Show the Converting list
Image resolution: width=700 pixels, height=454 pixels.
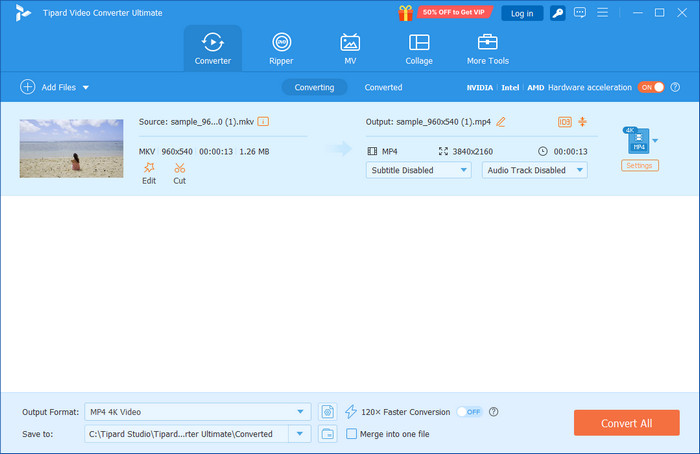pos(314,87)
